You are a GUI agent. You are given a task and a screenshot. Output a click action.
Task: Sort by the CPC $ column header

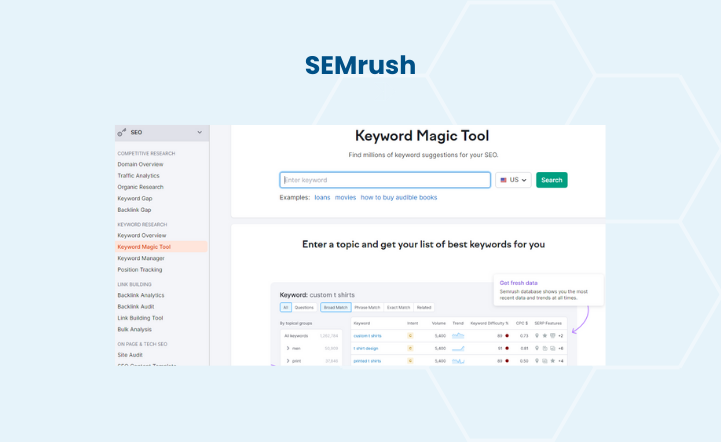522,323
